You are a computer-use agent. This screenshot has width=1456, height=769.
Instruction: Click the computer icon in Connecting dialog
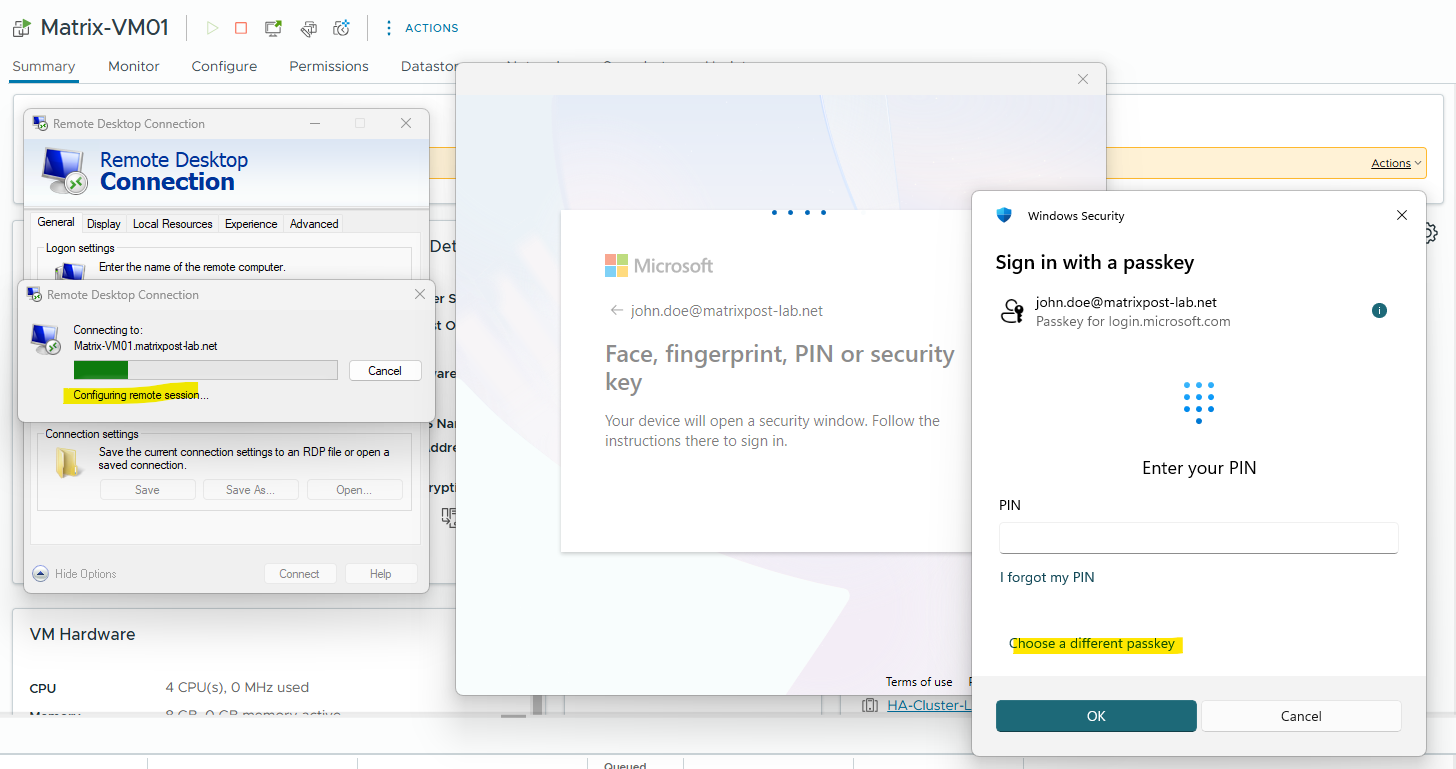coord(46,339)
